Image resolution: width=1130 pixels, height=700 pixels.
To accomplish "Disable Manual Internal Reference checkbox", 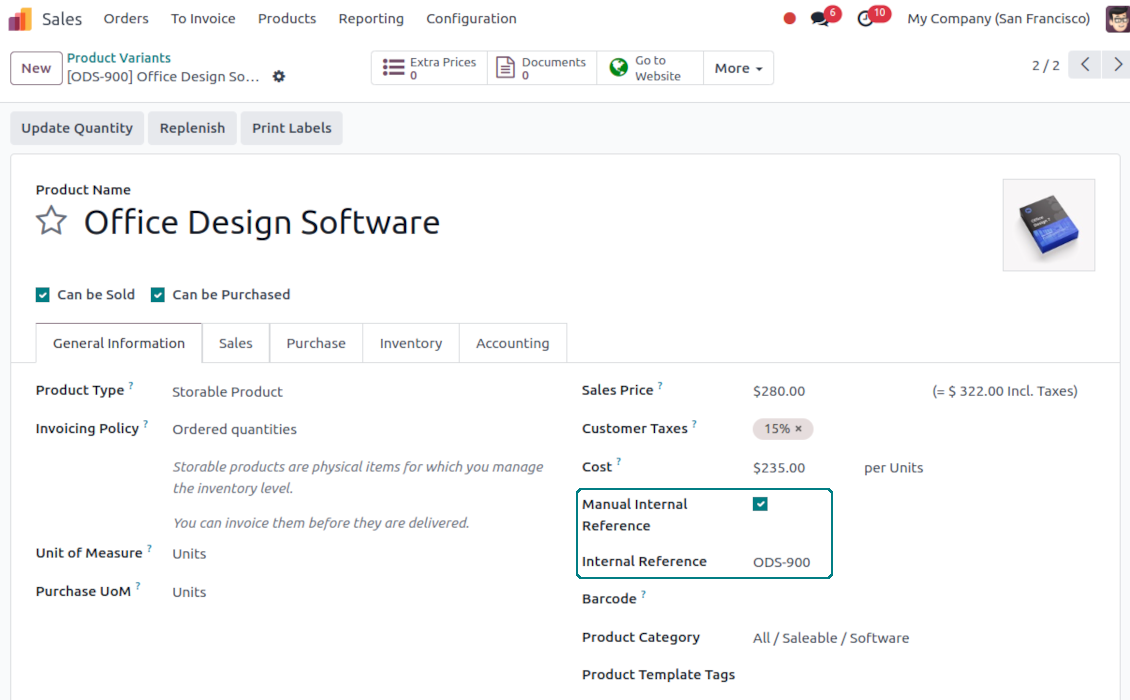I will click(760, 504).
